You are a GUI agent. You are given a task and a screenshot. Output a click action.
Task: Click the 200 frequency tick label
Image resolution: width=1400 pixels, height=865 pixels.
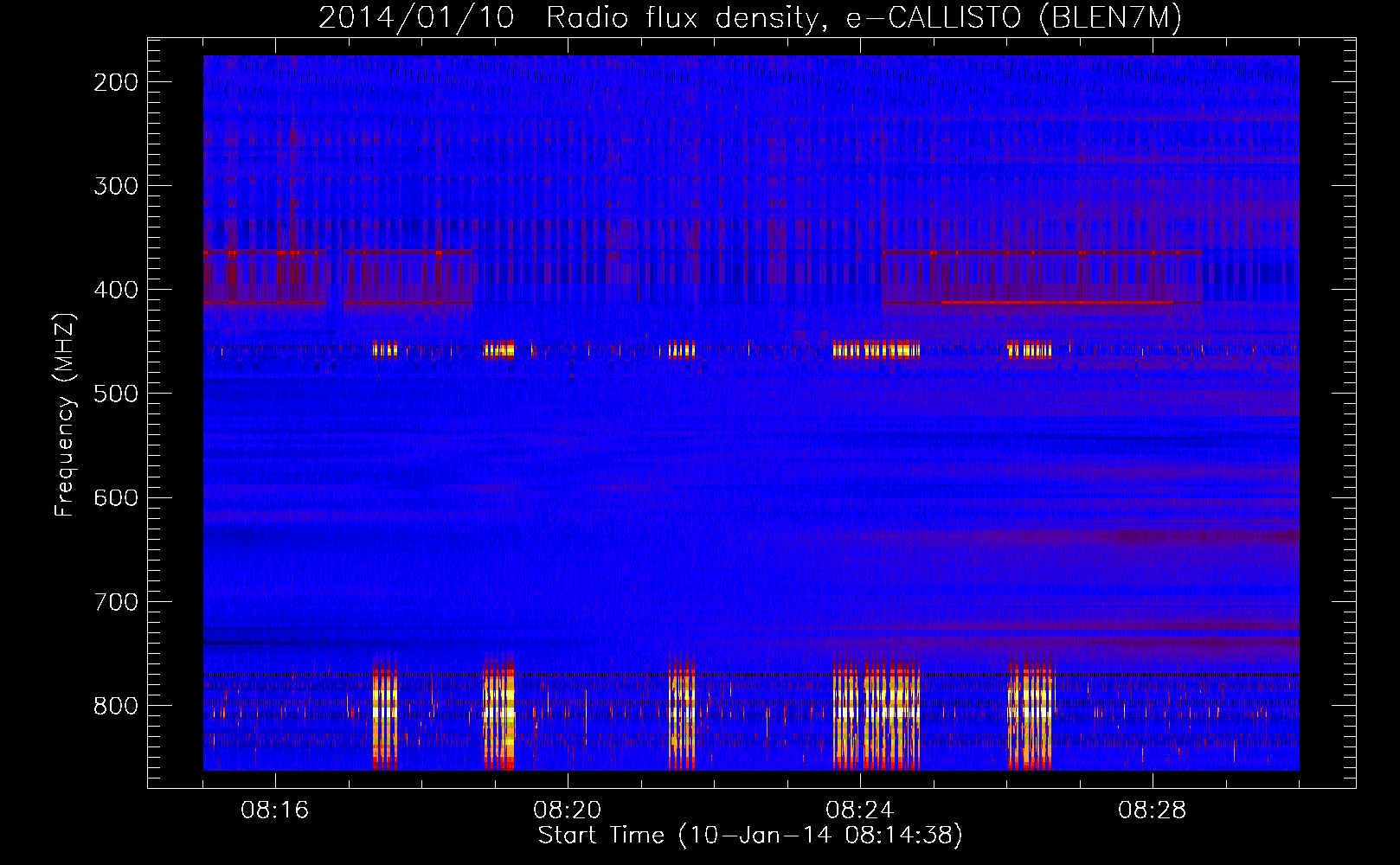pyautogui.click(x=116, y=82)
